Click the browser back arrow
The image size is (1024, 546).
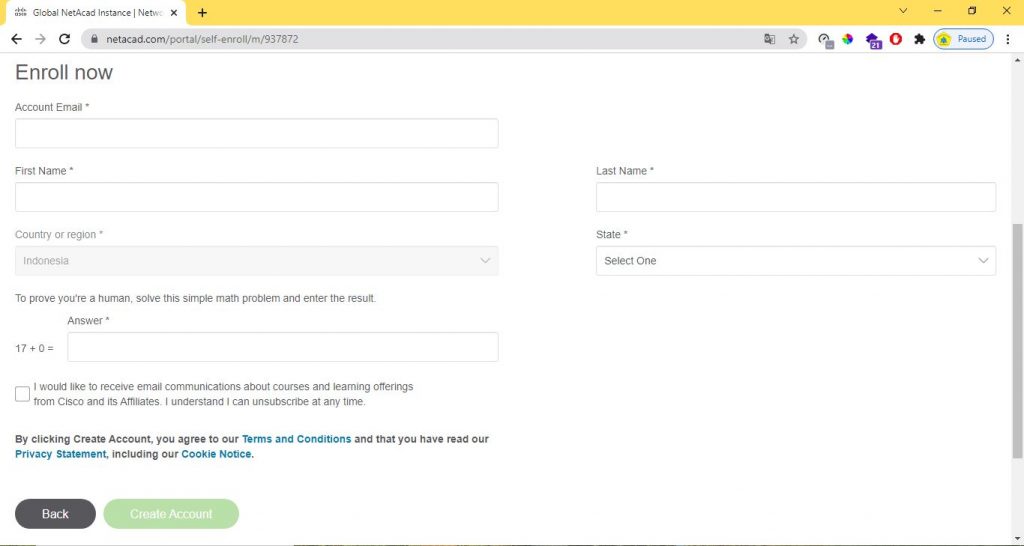click(x=17, y=39)
